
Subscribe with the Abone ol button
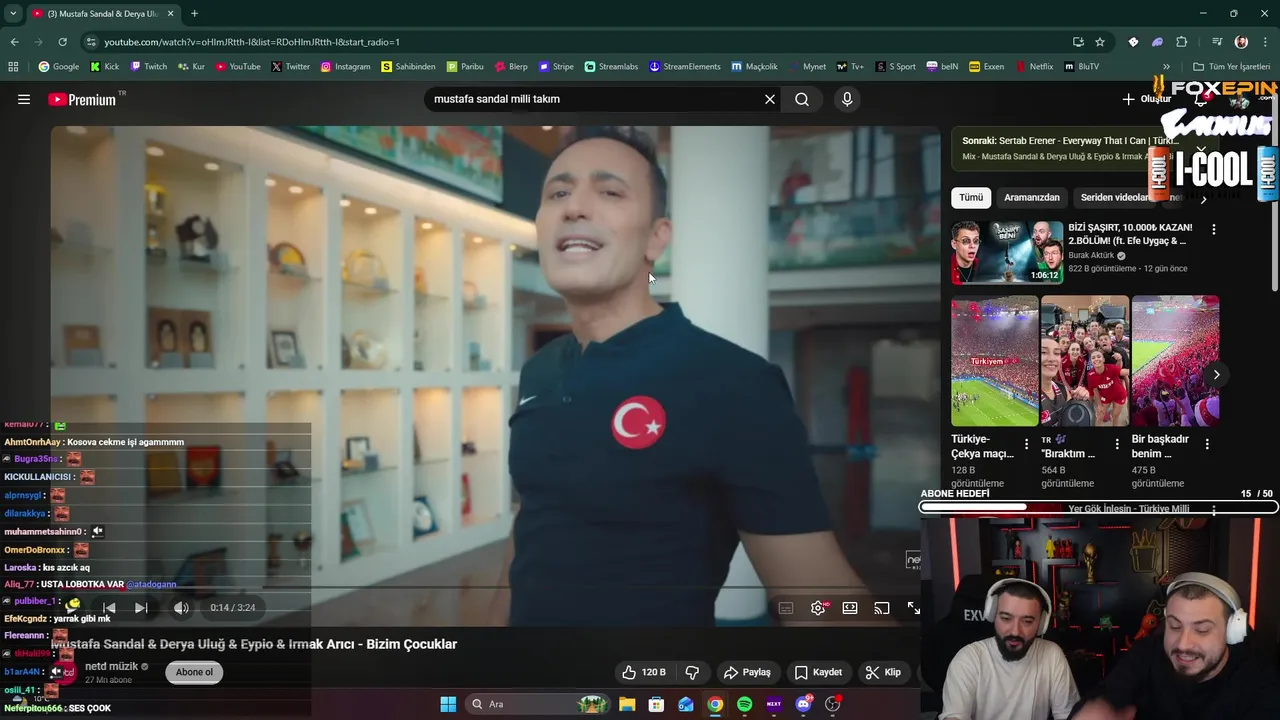(x=194, y=672)
